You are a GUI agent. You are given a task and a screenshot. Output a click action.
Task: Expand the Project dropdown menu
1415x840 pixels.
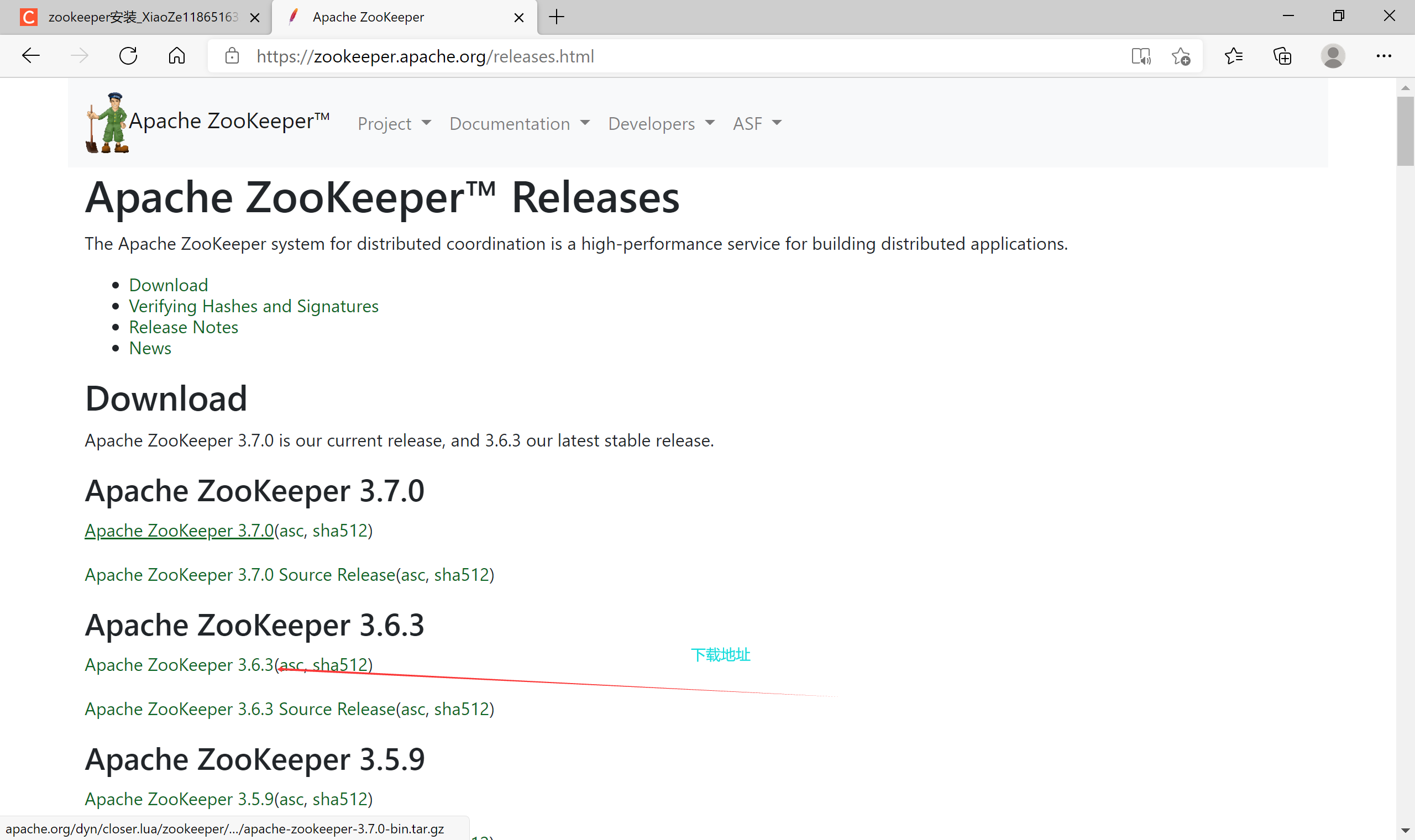(394, 123)
